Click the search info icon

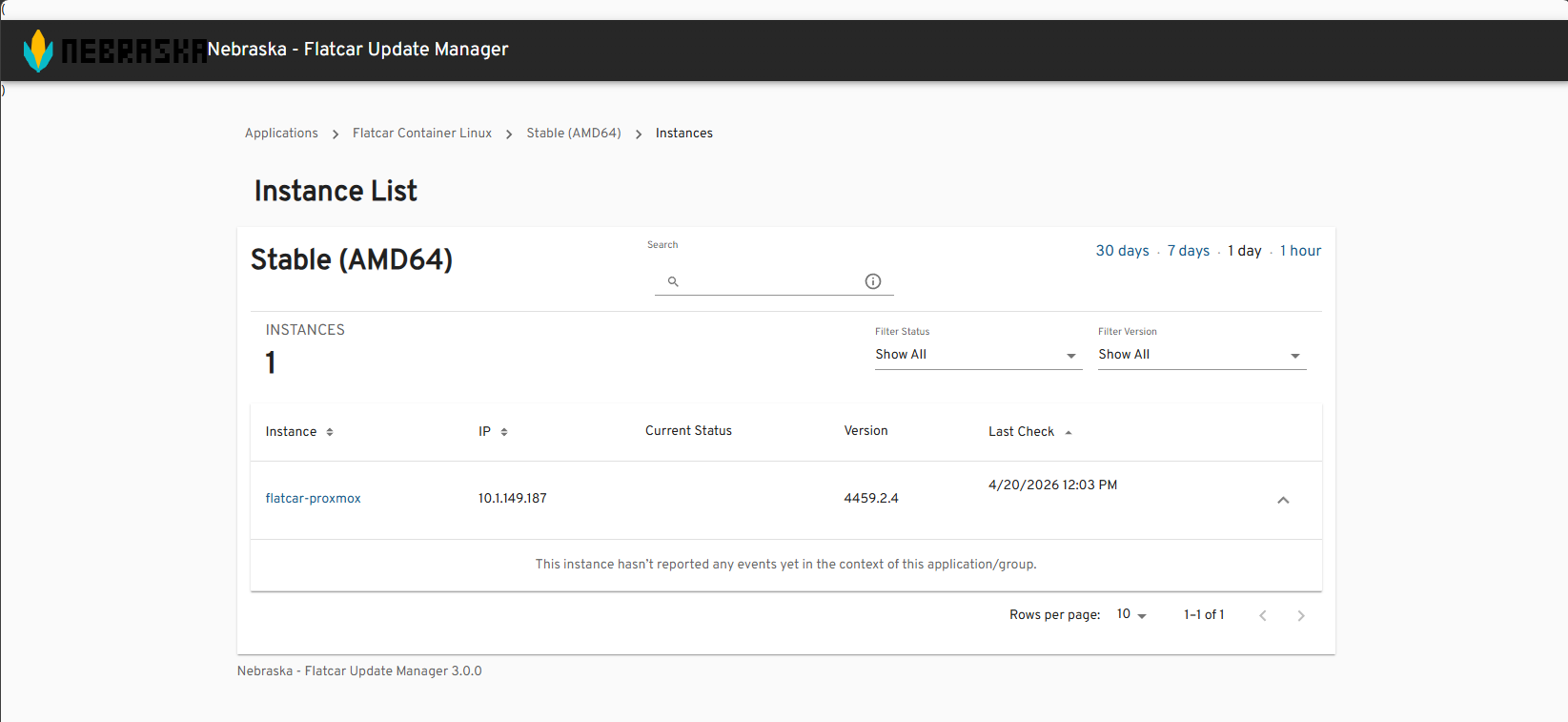point(872,281)
